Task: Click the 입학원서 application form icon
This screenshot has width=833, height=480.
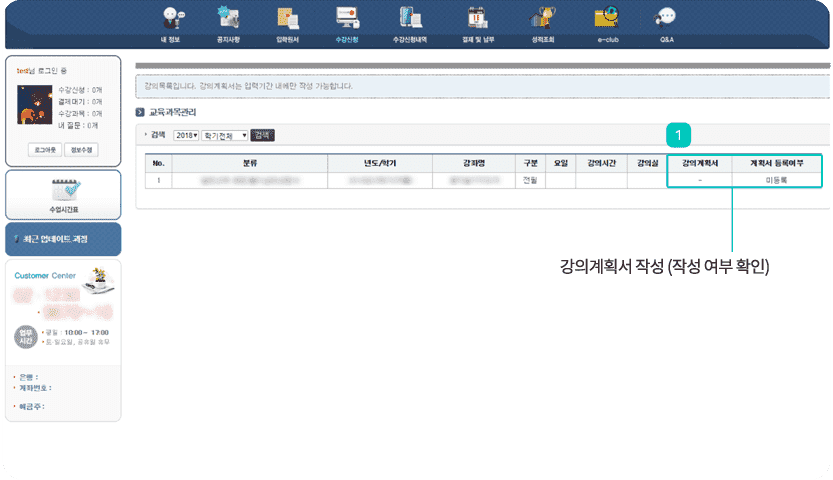Action: click(x=288, y=19)
